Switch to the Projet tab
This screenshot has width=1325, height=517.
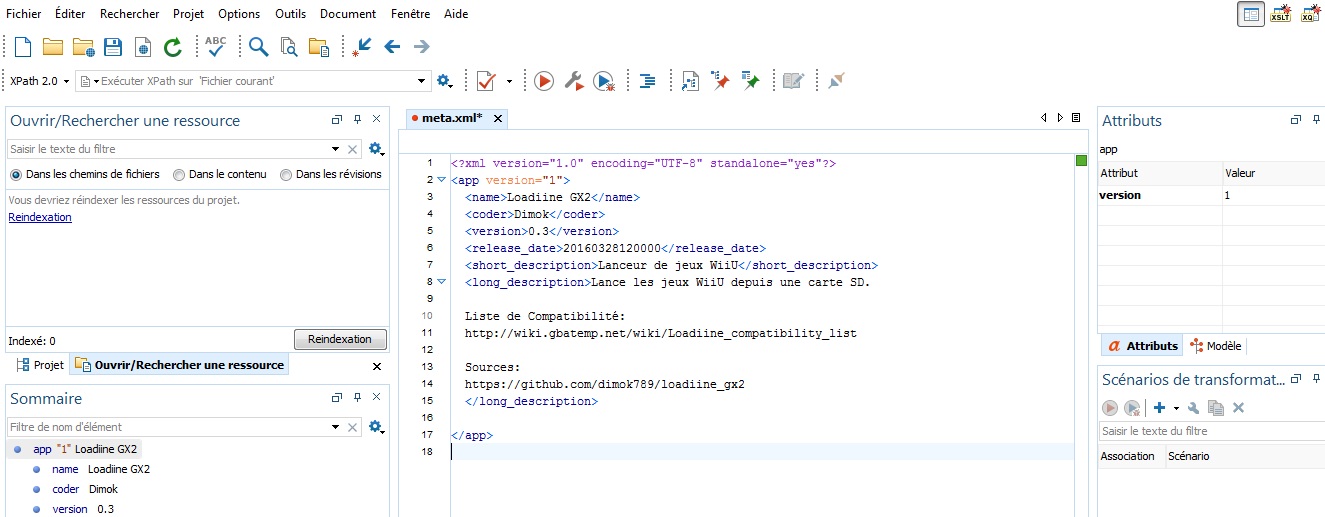click(x=40, y=366)
